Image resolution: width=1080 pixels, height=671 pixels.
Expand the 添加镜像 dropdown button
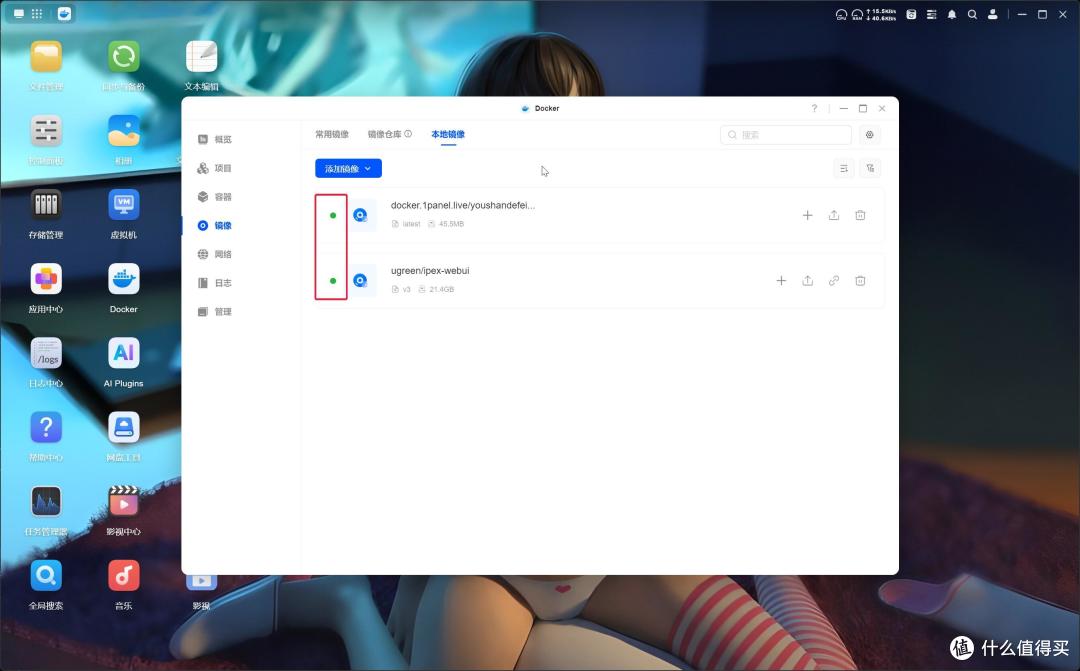349,169
